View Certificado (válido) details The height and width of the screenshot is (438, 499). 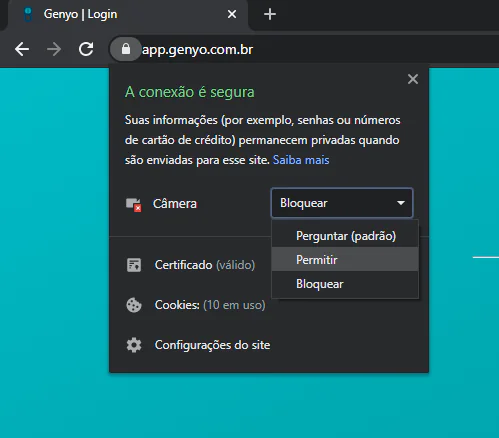tap(205, 265)
